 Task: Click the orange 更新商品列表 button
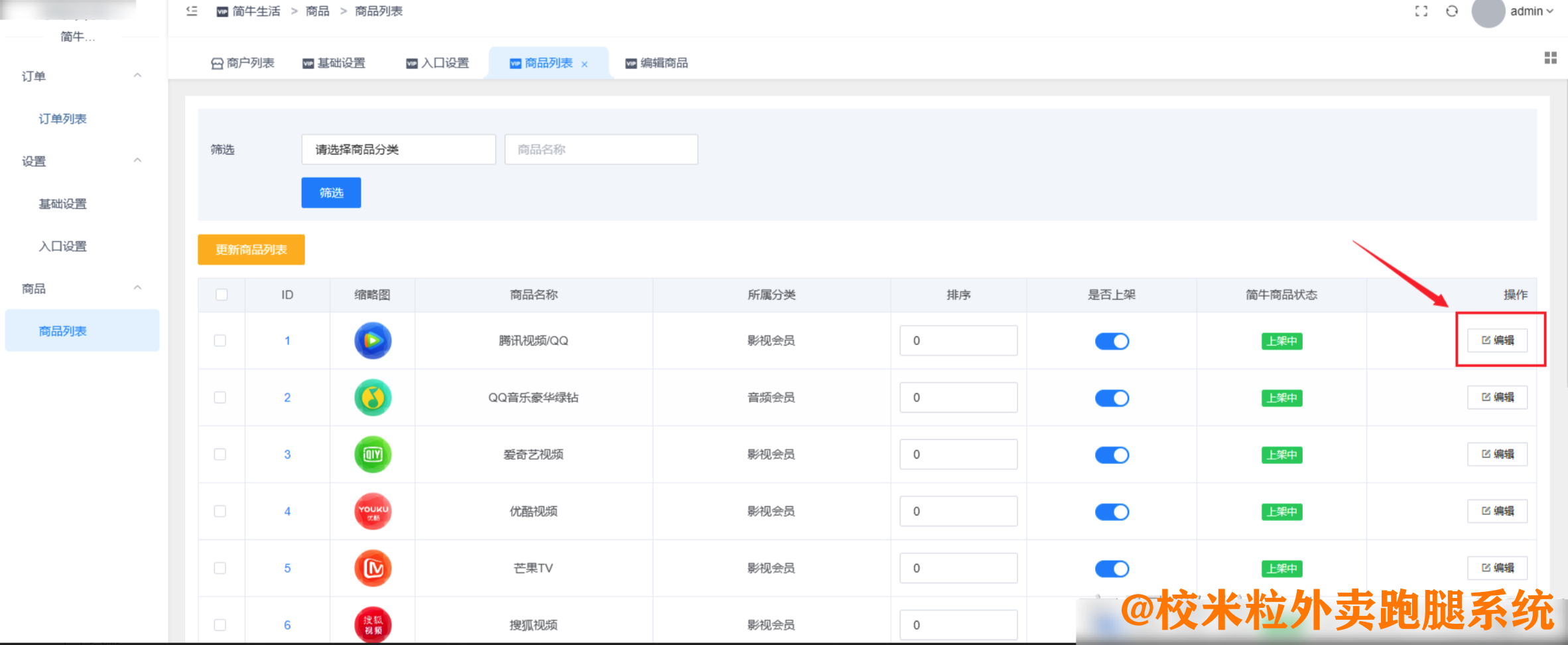coord(251,250)
